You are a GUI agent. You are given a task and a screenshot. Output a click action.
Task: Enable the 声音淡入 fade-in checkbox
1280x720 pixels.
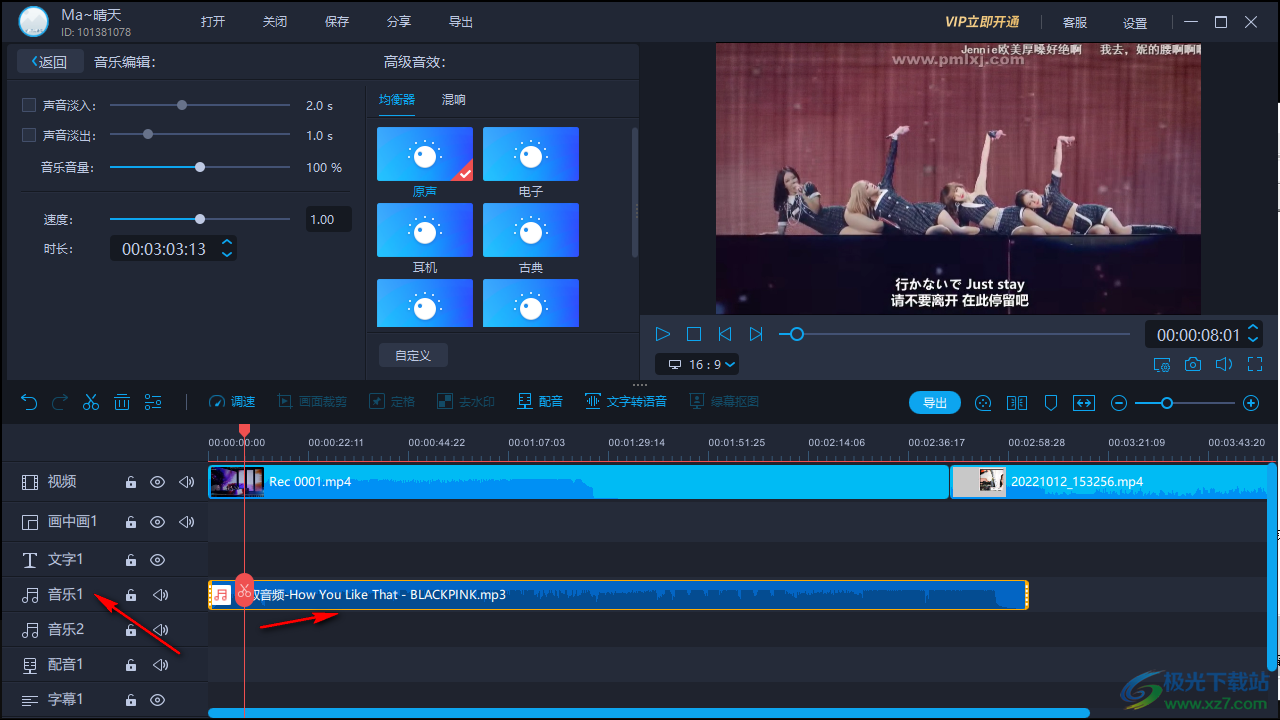29,104
